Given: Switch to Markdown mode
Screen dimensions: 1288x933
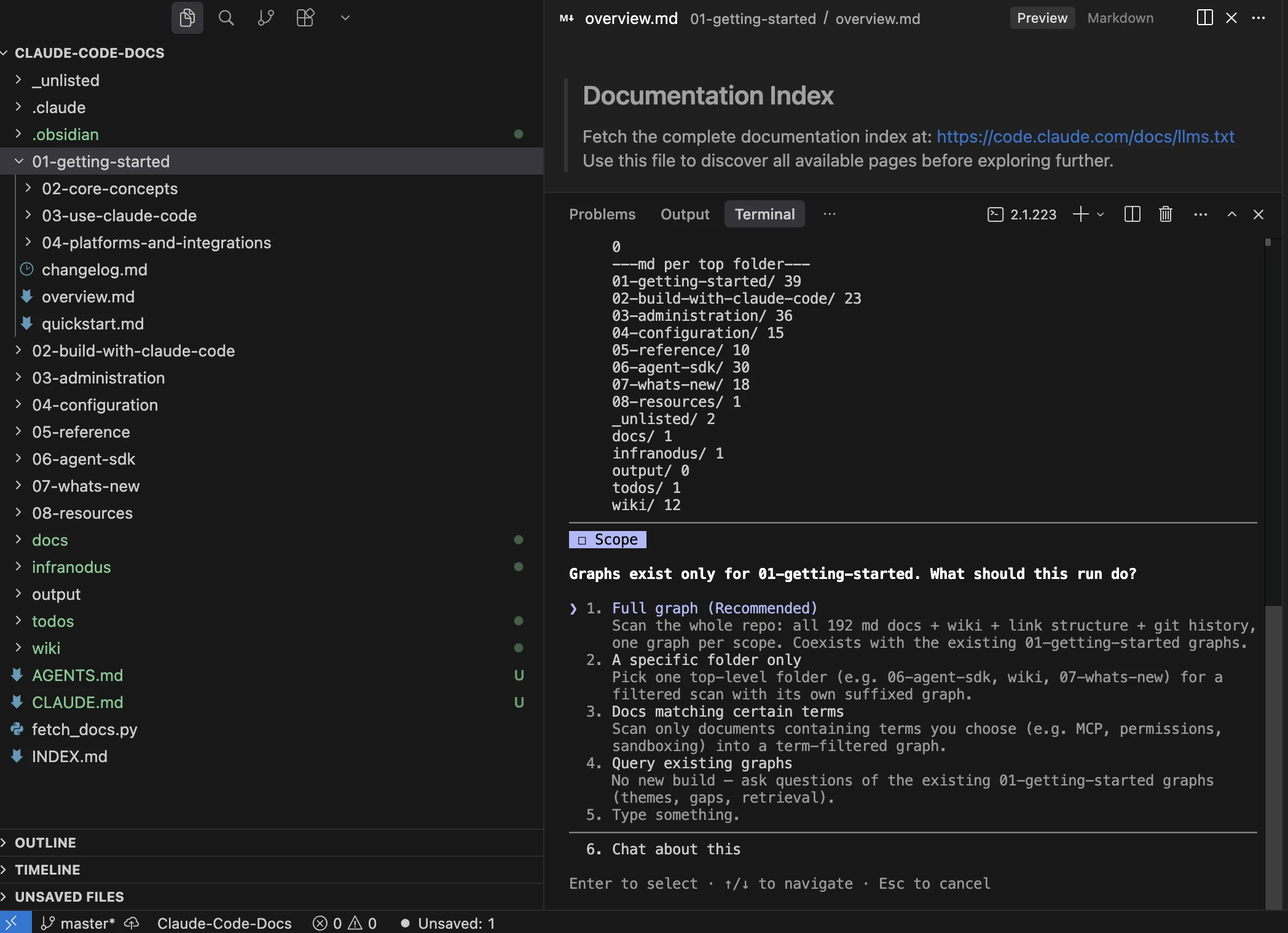Looking at the screenshot, I should pos(1120,18).
